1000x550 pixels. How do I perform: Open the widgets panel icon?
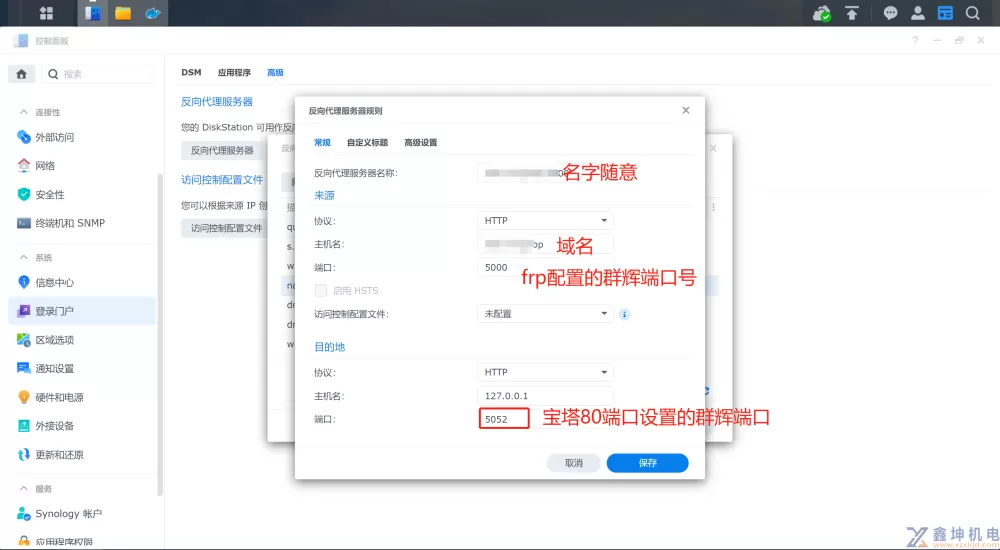click(x=945, y=13)
